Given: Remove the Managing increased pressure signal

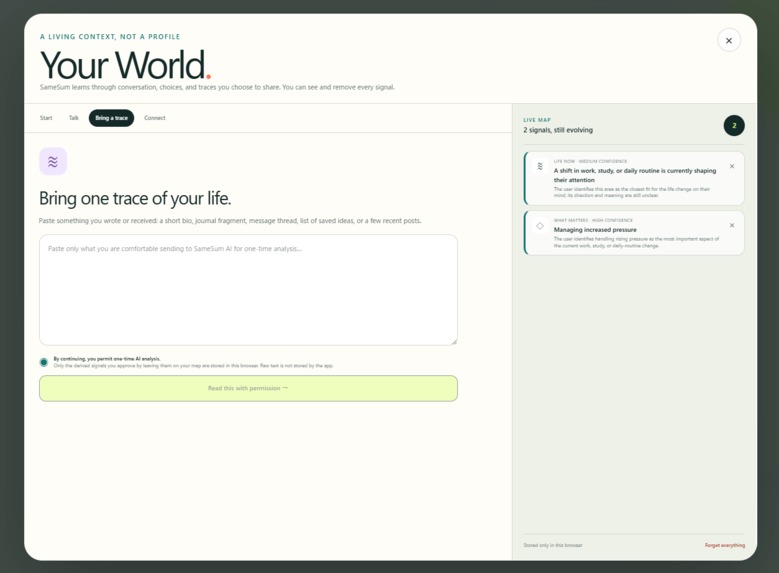Looking at the screenshot, I should pos(732,226).
